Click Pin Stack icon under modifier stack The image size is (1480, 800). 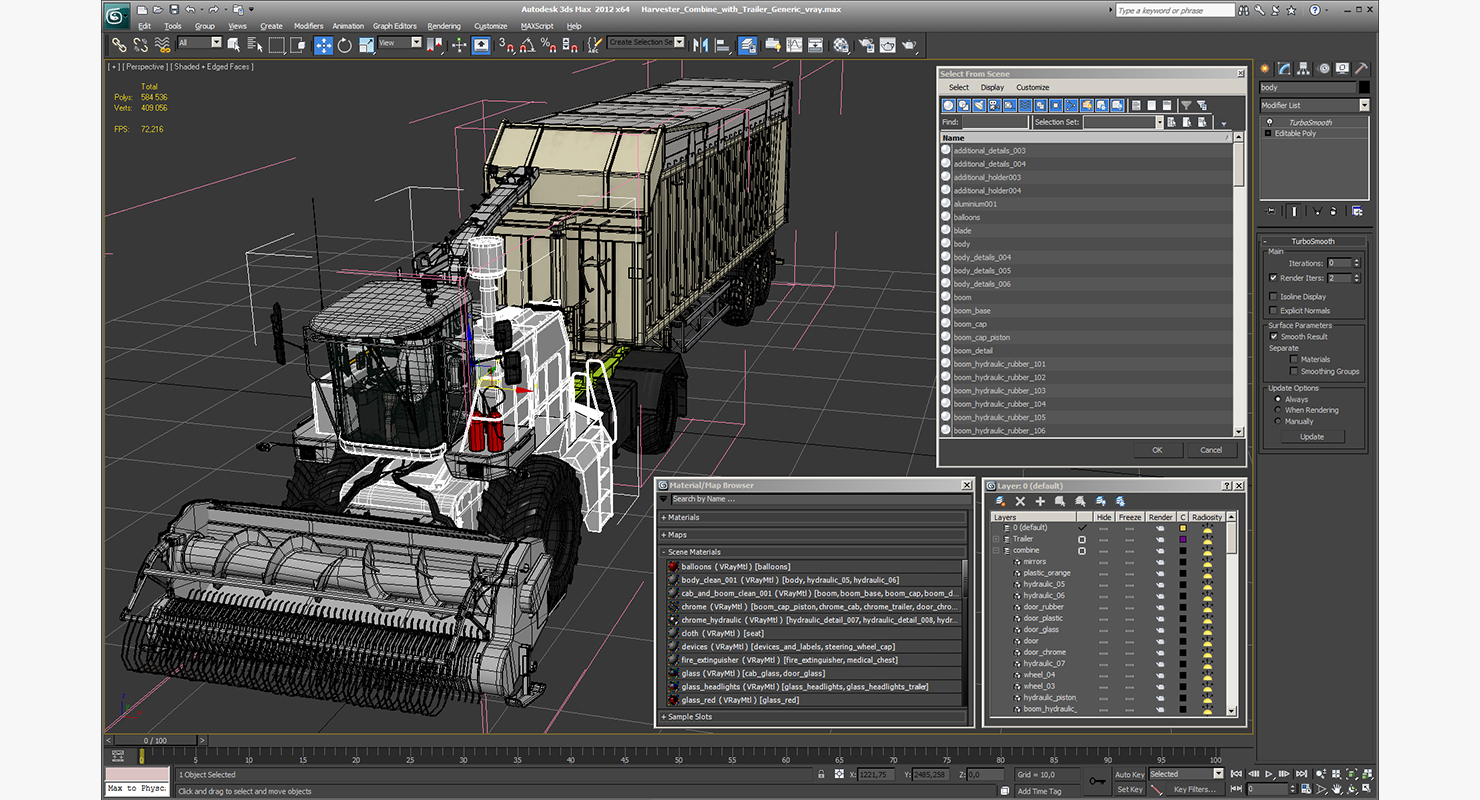1271,211
